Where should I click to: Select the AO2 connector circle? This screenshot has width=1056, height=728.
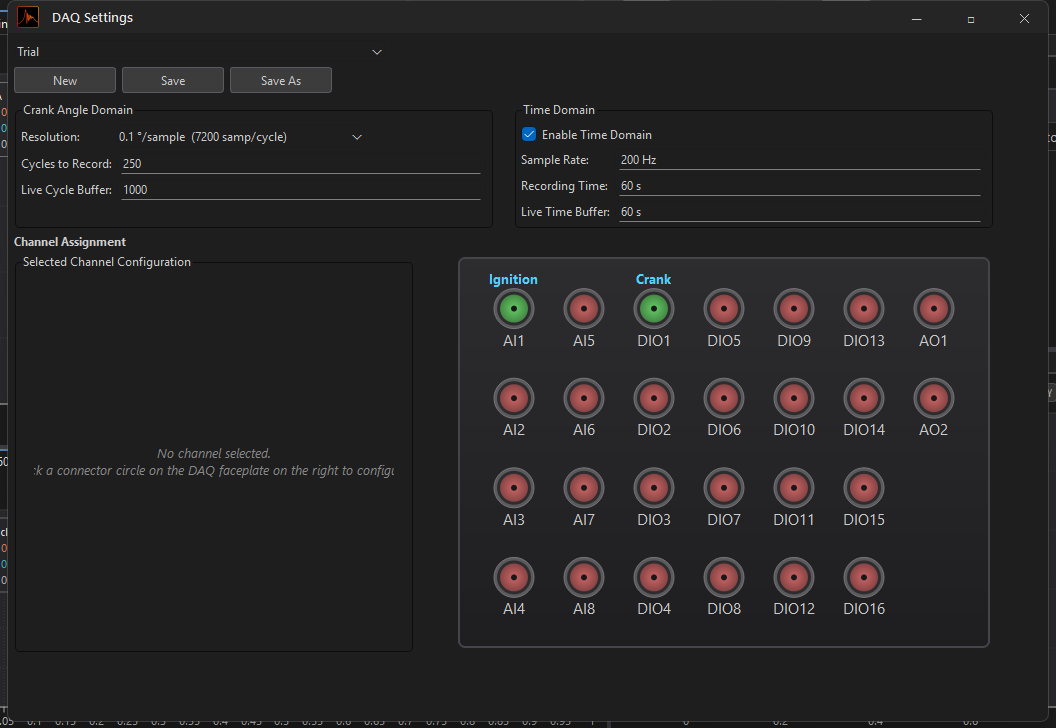coord(934,398)
